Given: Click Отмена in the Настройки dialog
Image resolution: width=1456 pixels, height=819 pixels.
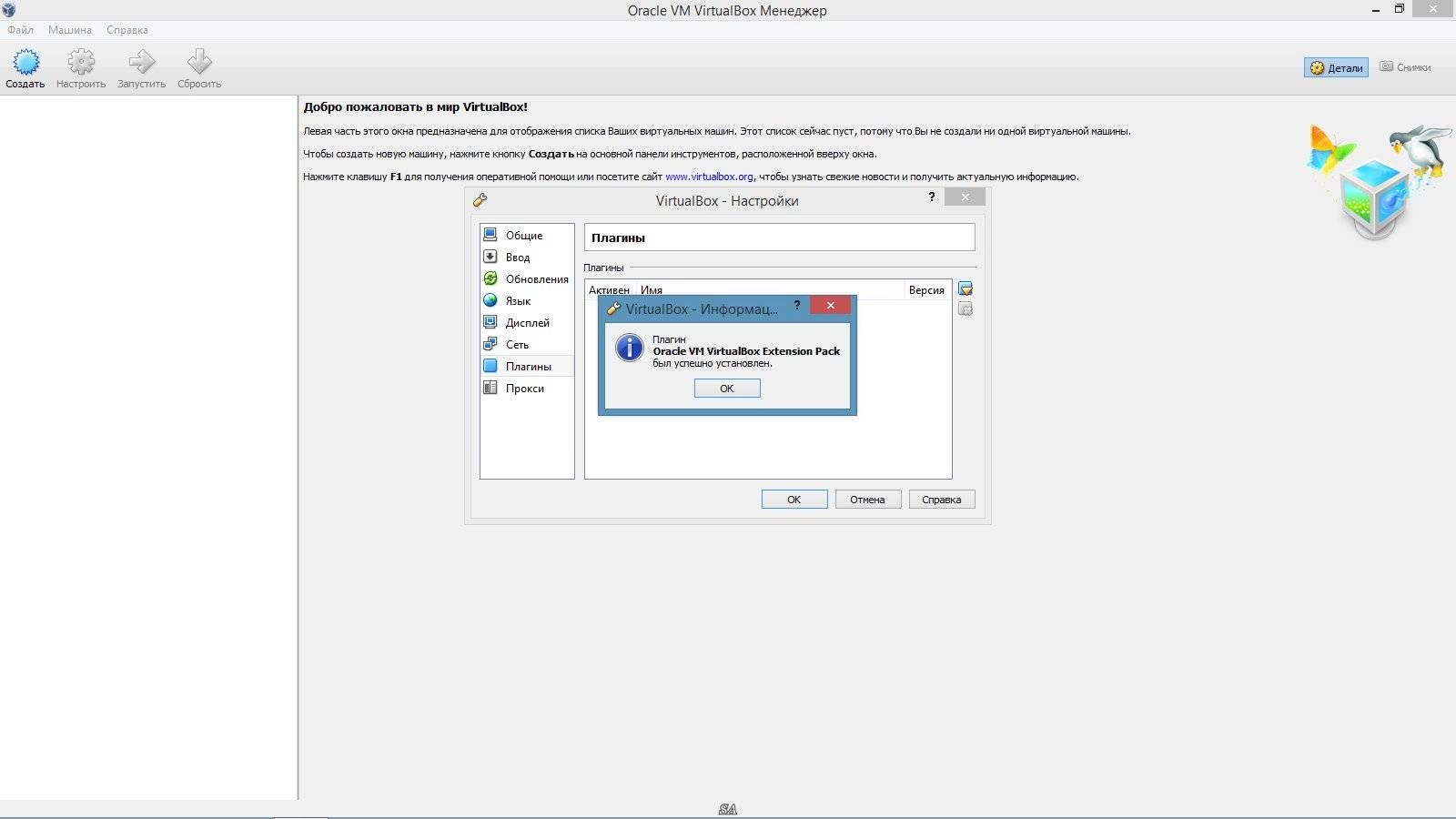Looking at the screenshot, I should point(867,500).
